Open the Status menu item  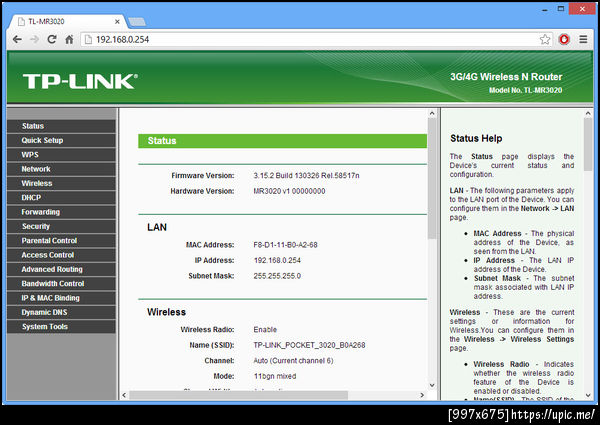[61, 126]
